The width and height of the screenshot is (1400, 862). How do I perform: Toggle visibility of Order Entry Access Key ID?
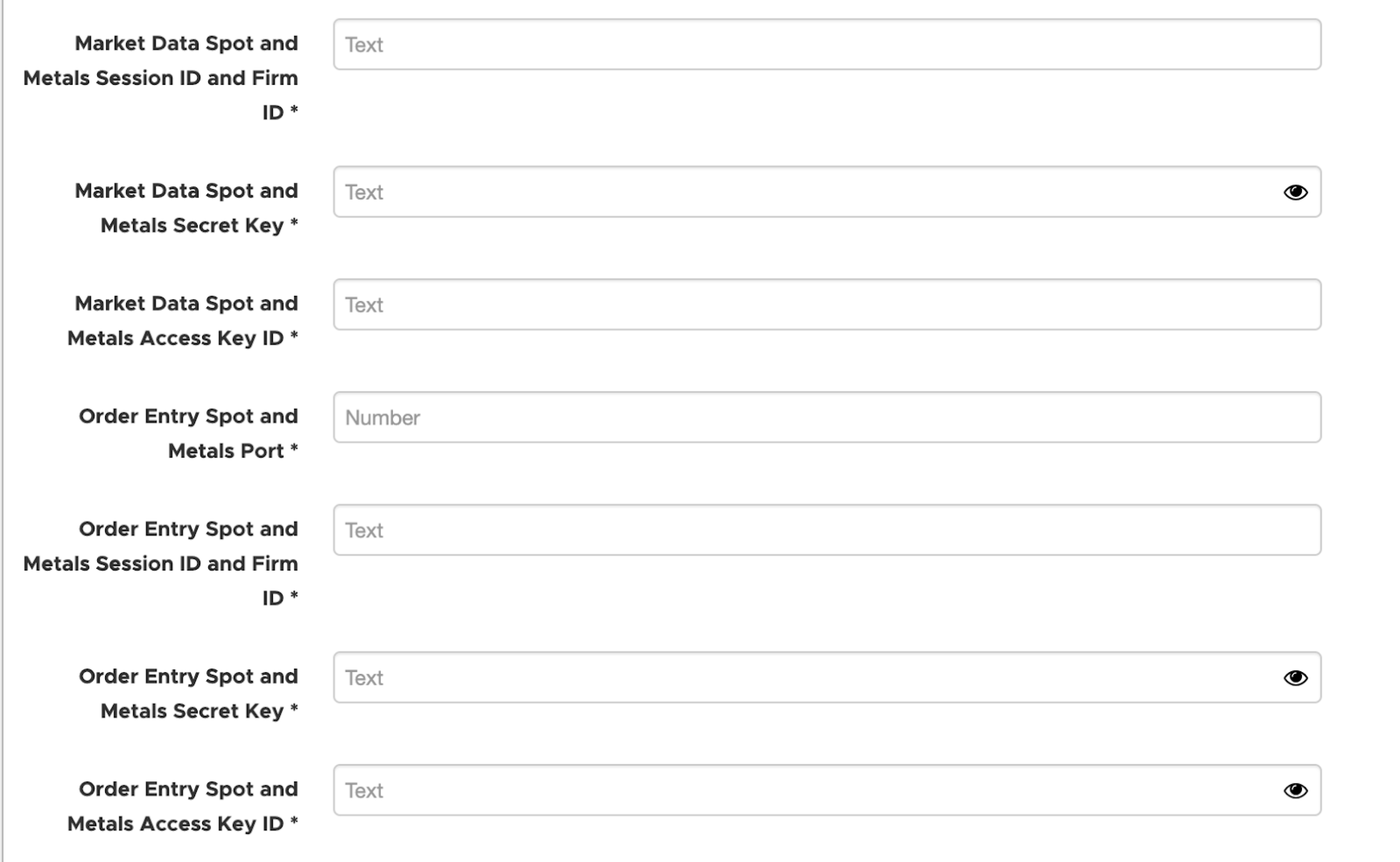coord(1295,791)
